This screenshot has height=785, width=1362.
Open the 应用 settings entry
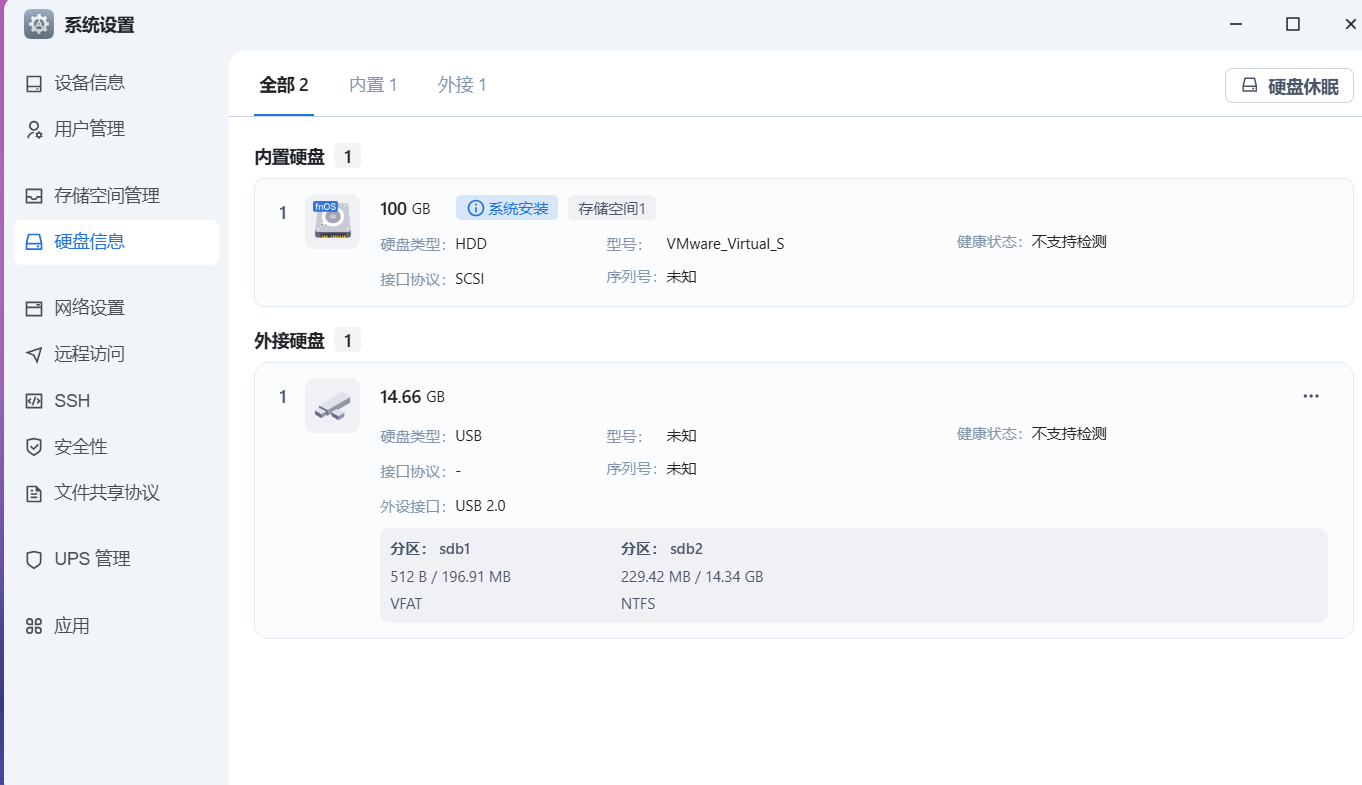pos(117,626)
